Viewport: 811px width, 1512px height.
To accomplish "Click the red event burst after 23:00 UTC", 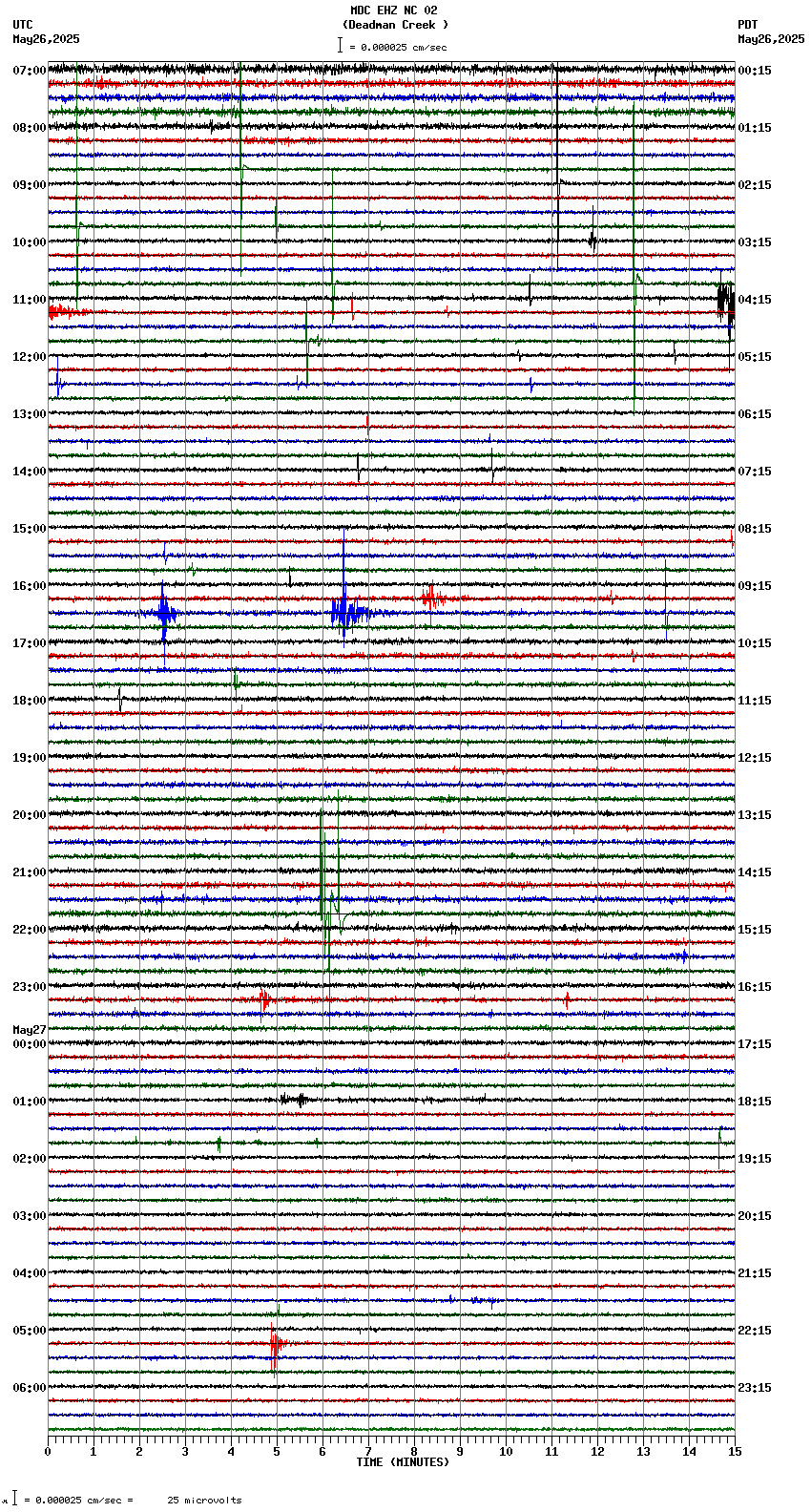I will [x=265, y=1000].
